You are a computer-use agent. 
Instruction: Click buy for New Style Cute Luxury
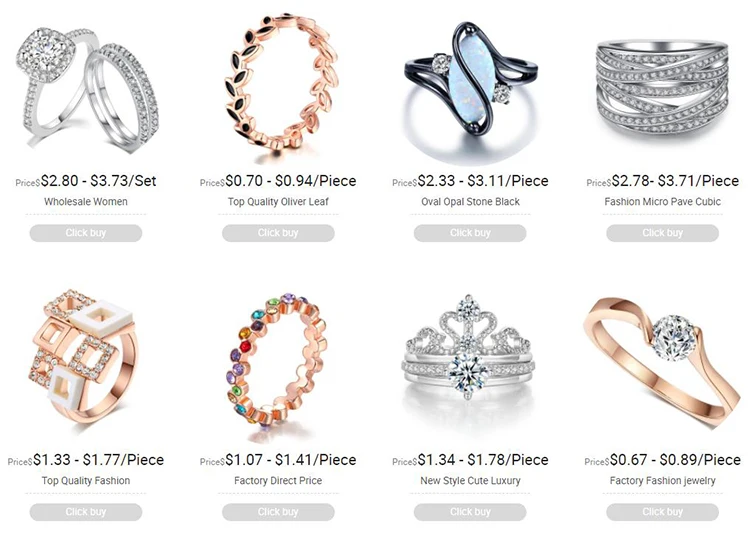click(x=470, y=512)
